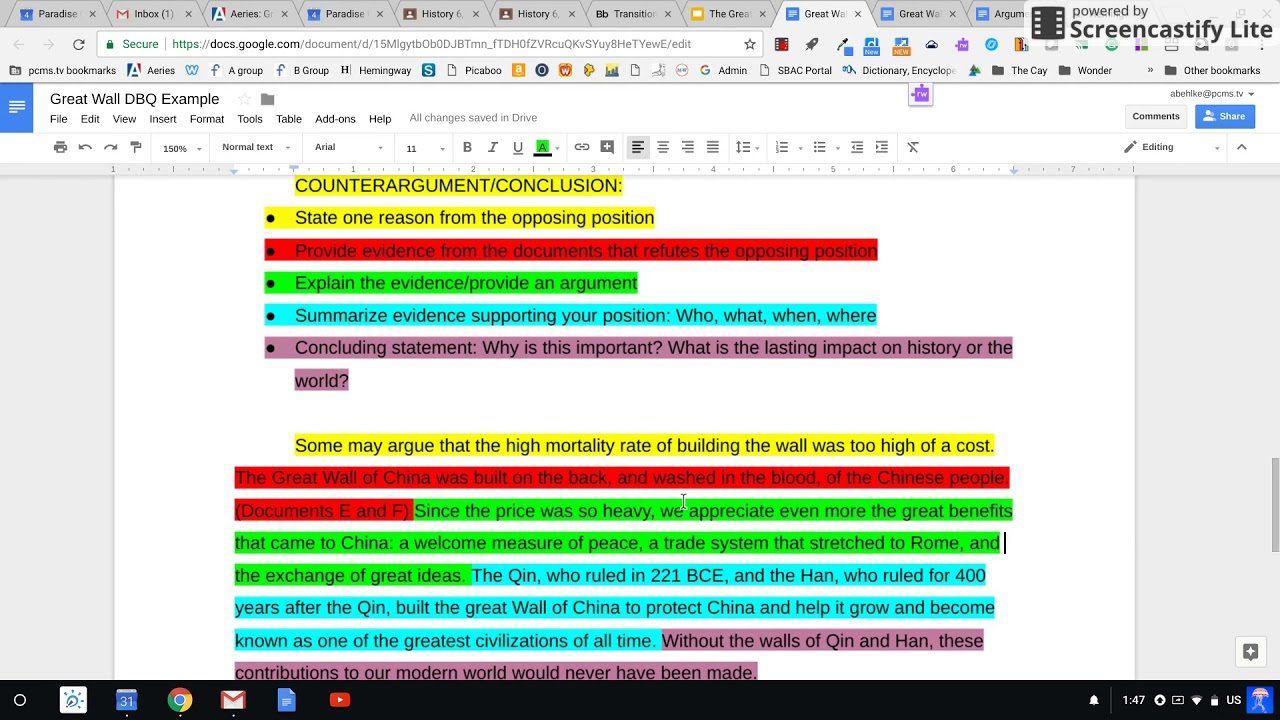Open Docs home via blue menu icon
This screenshot has width=1280, height=720.
(x=16, y=108)
